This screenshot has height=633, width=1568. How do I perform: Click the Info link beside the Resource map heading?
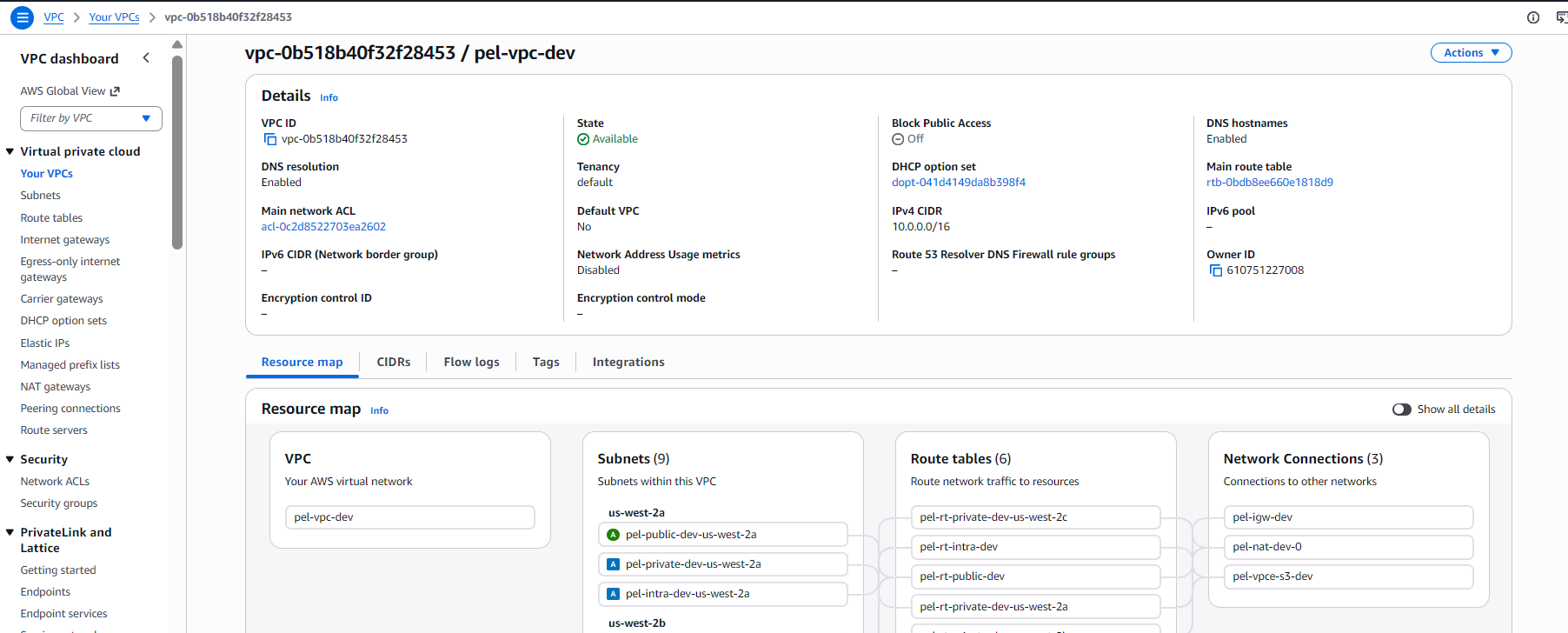[x=379, y=410]
